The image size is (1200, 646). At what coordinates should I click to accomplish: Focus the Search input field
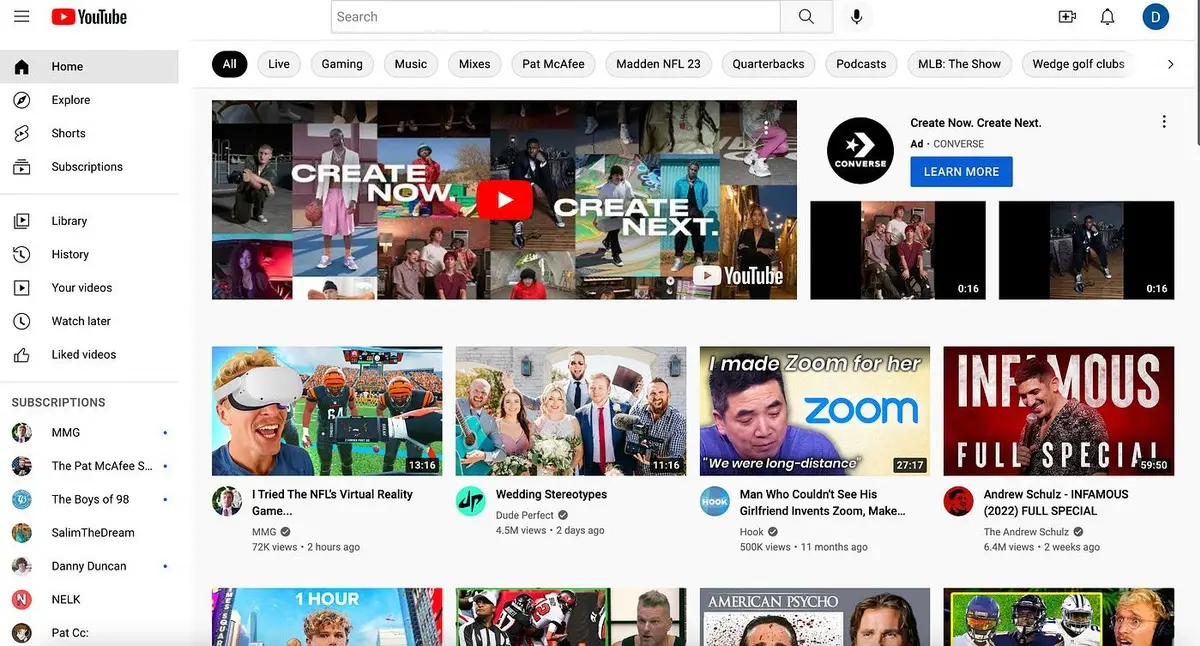[555, 17]
